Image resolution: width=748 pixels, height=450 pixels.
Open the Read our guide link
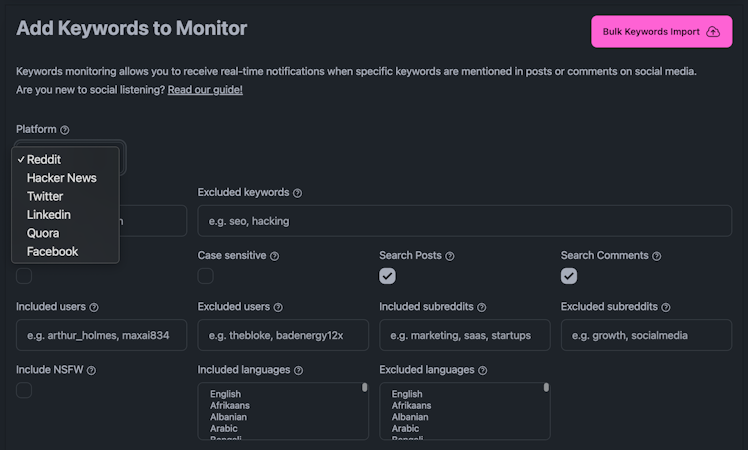tap(205, 90)
